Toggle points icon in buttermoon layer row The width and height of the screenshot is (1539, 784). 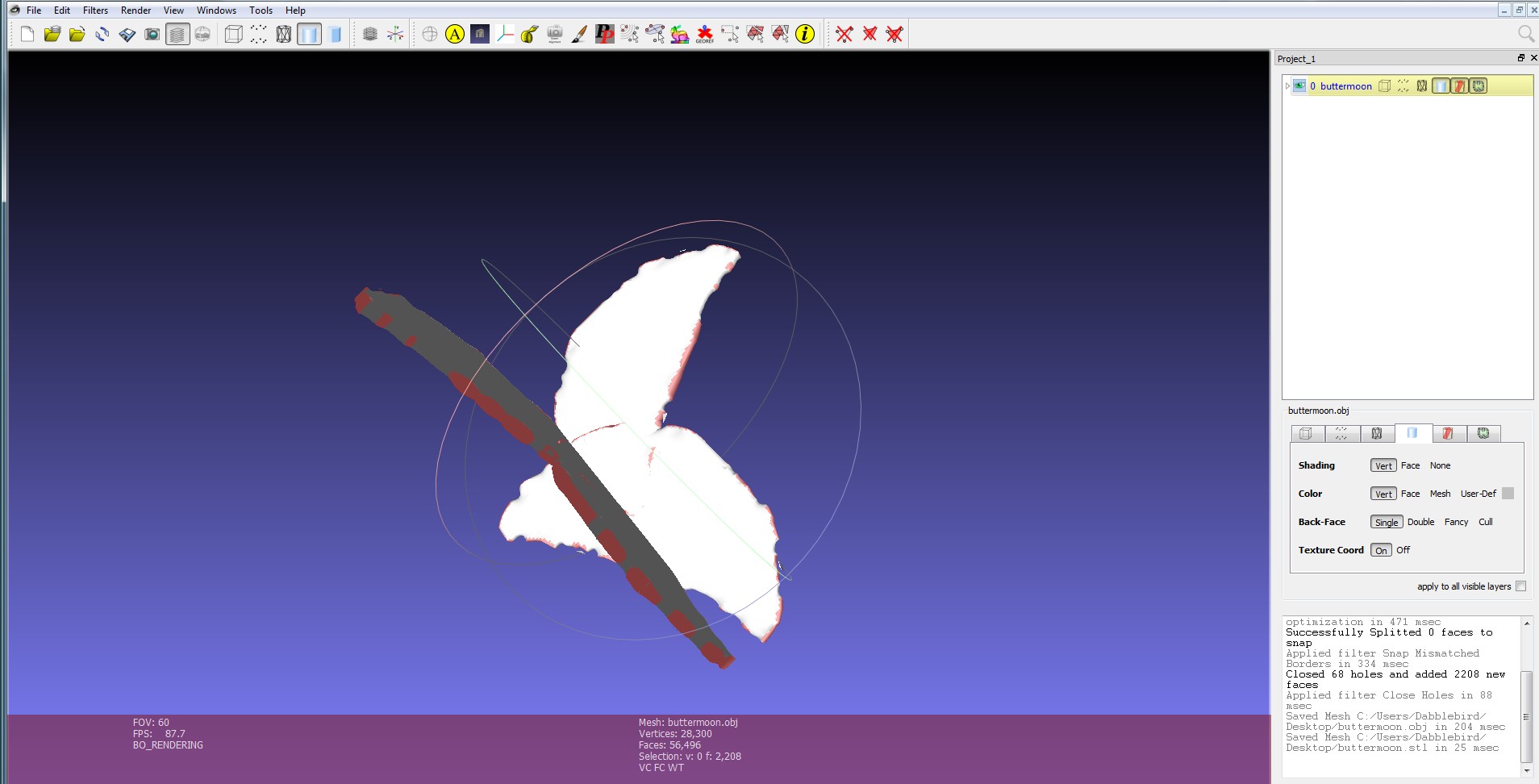tap(1403, 86)
